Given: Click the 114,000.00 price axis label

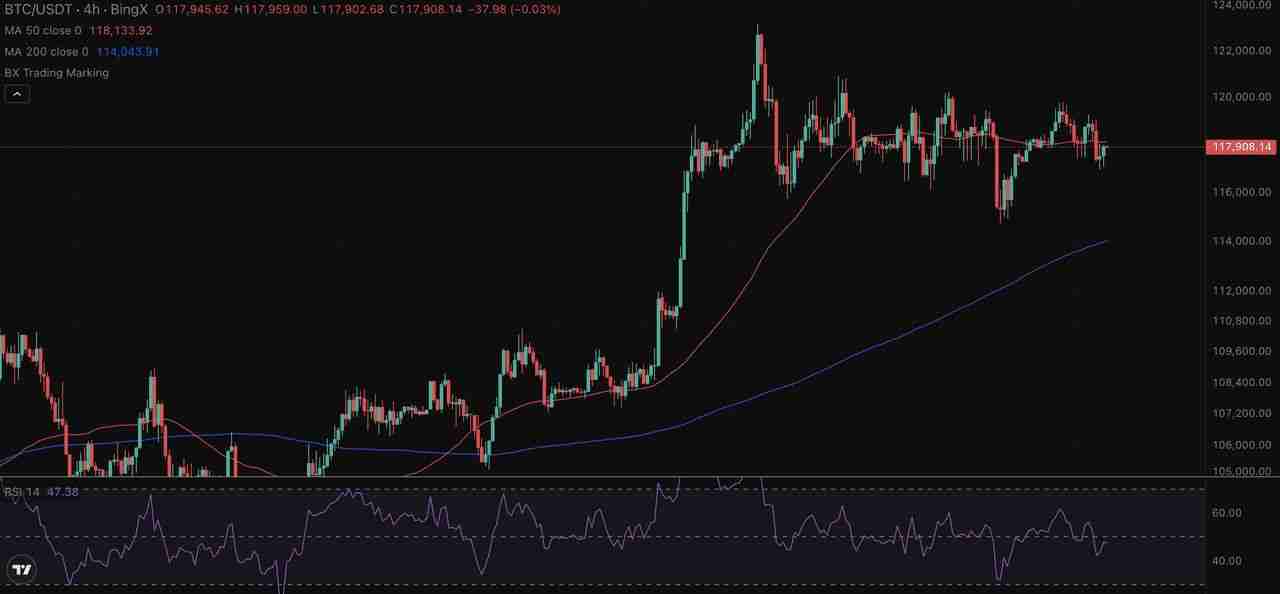Looking at the screenshot, I should pyautogui.click(x=1240, y=241).
